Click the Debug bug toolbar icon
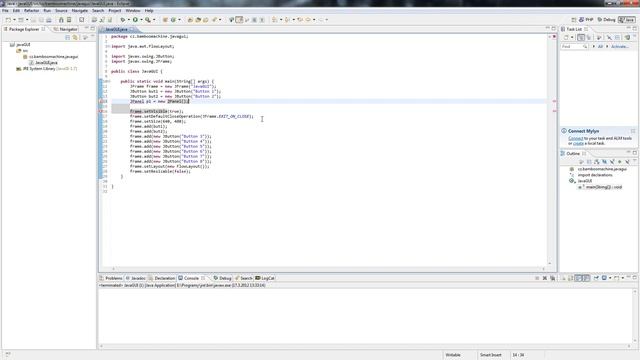640x360 pixels. (123, 20)
